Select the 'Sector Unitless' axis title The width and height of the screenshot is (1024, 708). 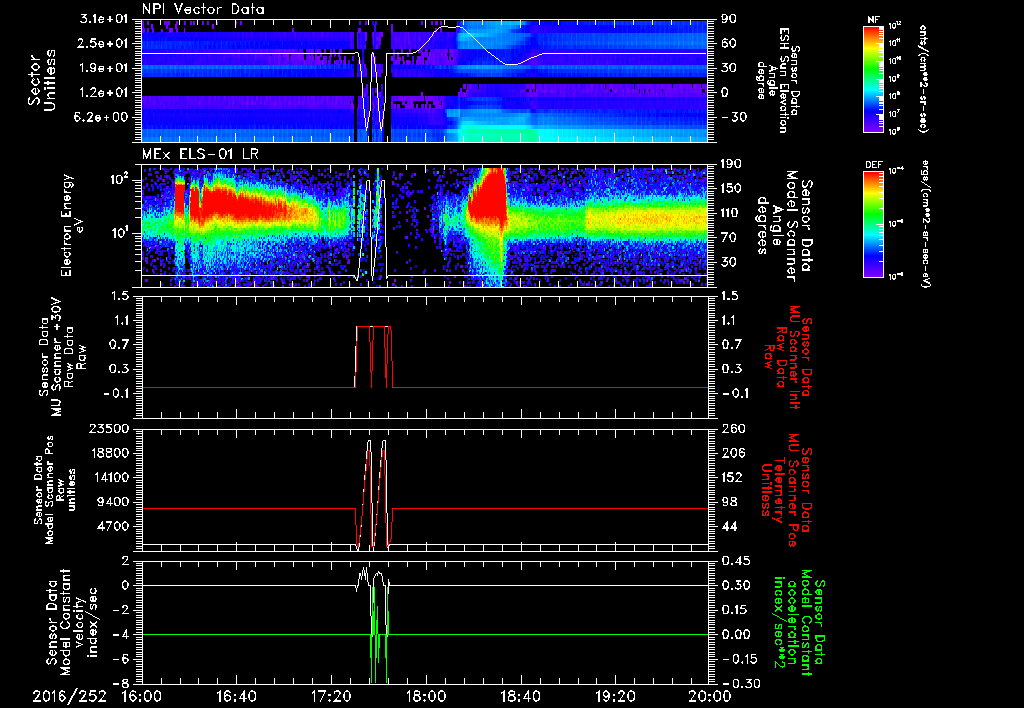(42, 80)
